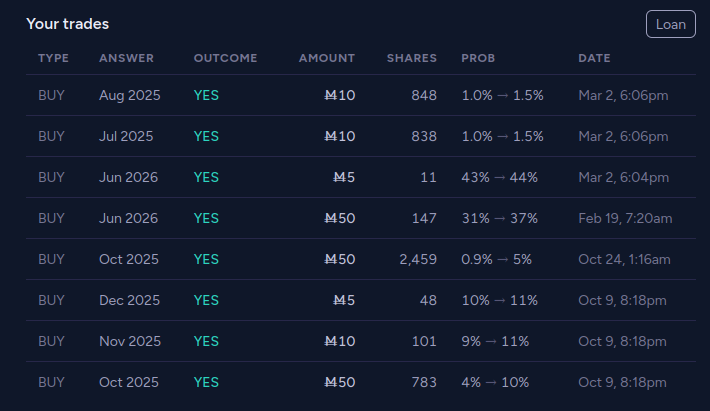Screen dimensions: 710x411
Task: Click the OUTCOME column header
Action: point(225,58)
